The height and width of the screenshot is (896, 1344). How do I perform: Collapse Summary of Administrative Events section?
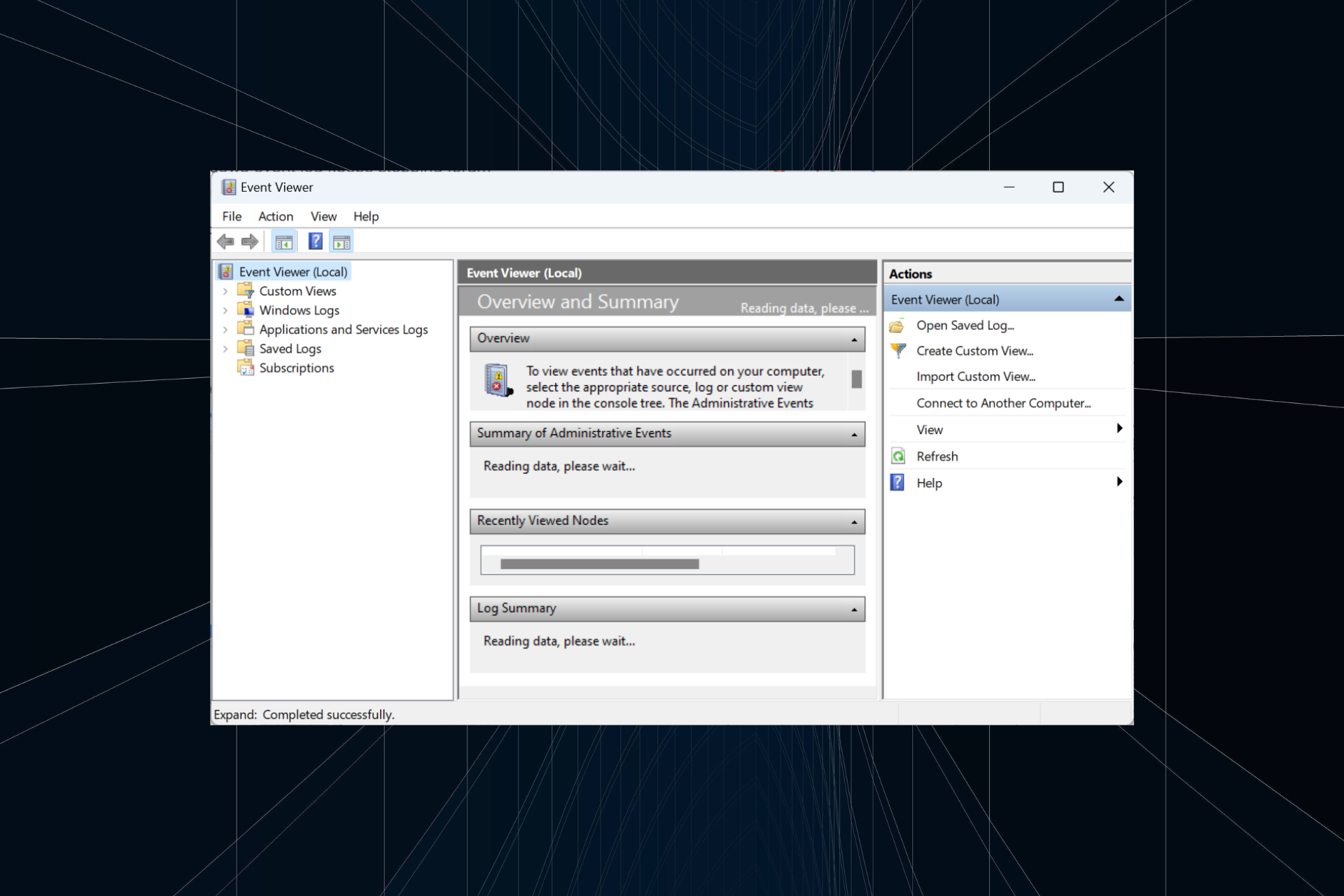(x=854, y=435)
